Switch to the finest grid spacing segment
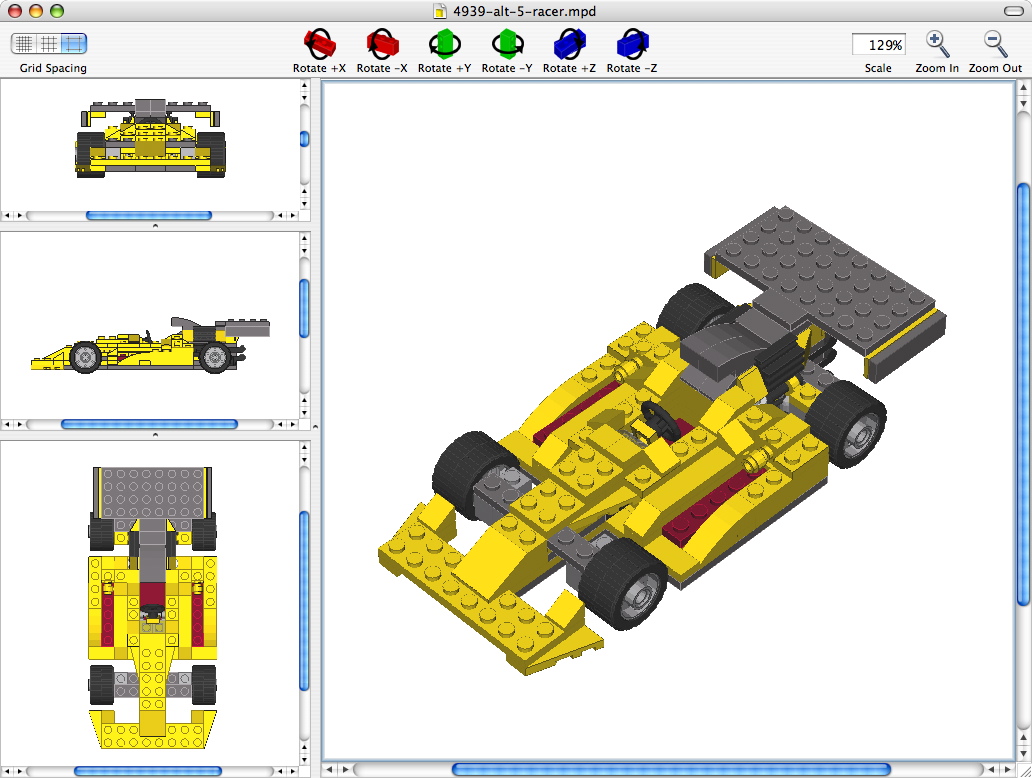1032x778 pixels. pos(22,44)
